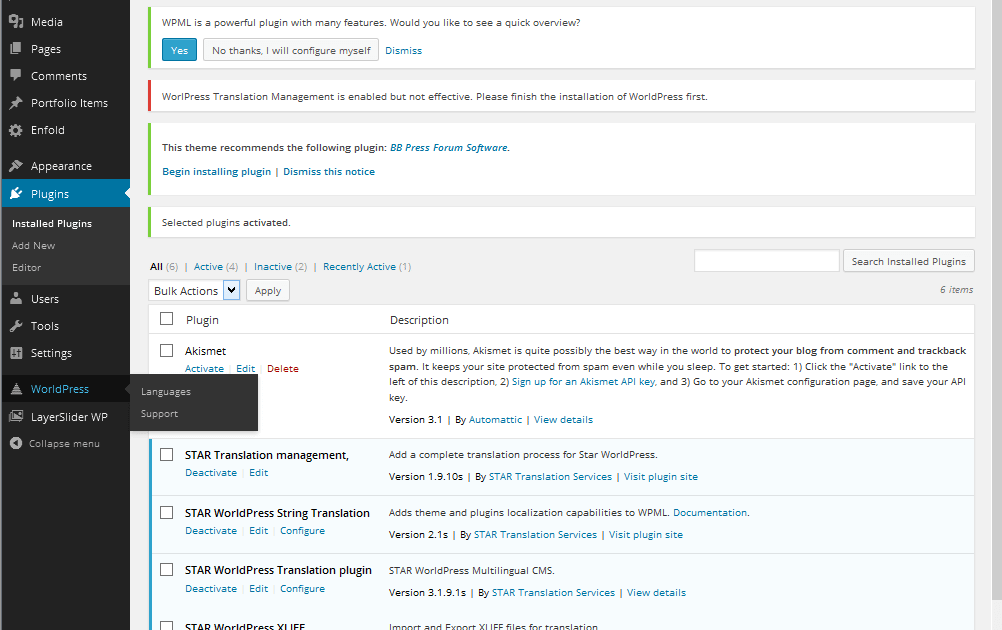Image resolution: width=1002 pixels, height=630 pixels.
Task: Activate the Akismet plugin
Action: tap(204, 369)
